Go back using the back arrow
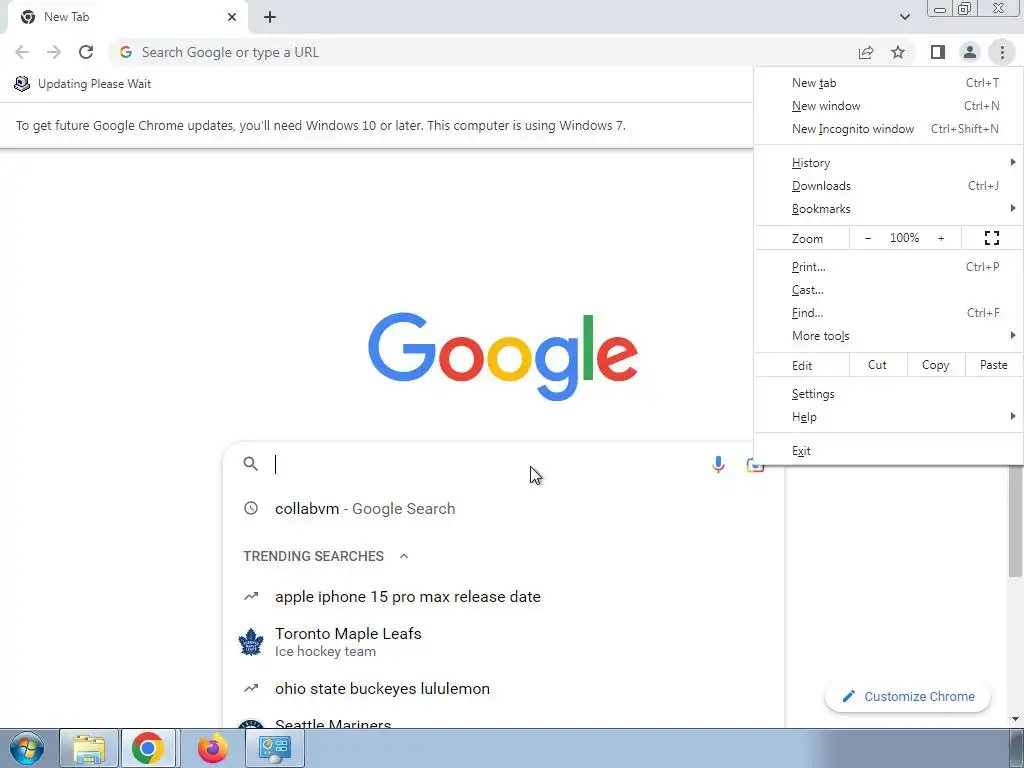Screen dimensions: 1024x768 tap(22, 52)
